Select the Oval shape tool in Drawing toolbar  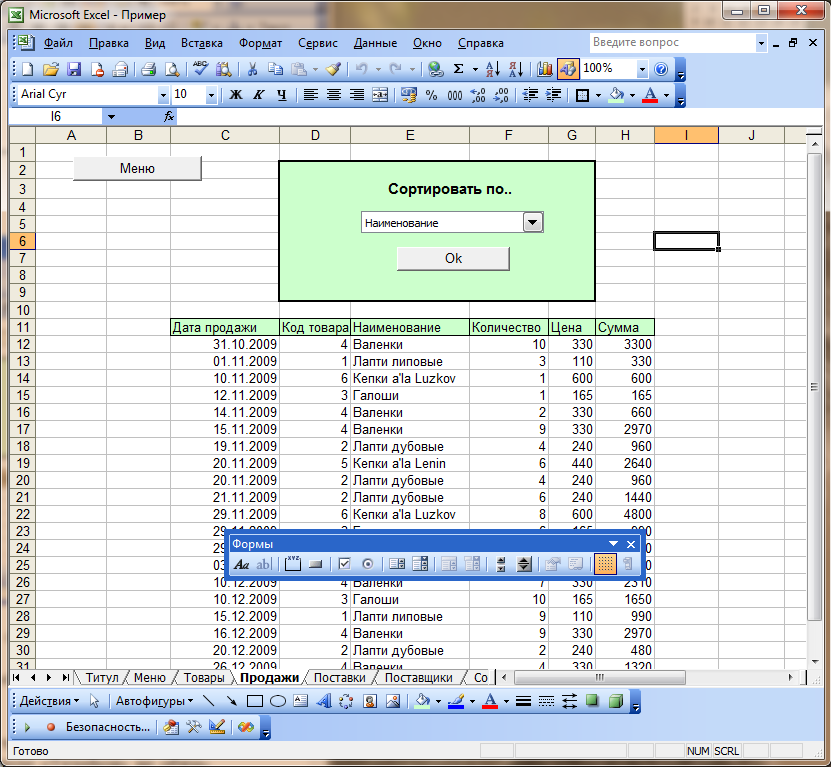[278, 701]
